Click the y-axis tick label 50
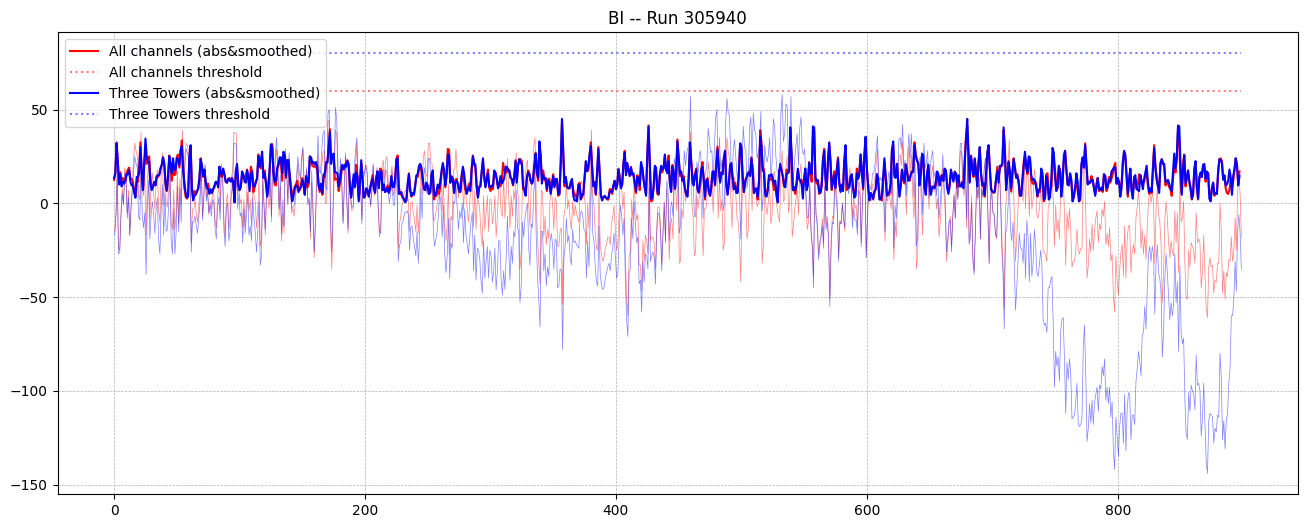 coord(40,110)
